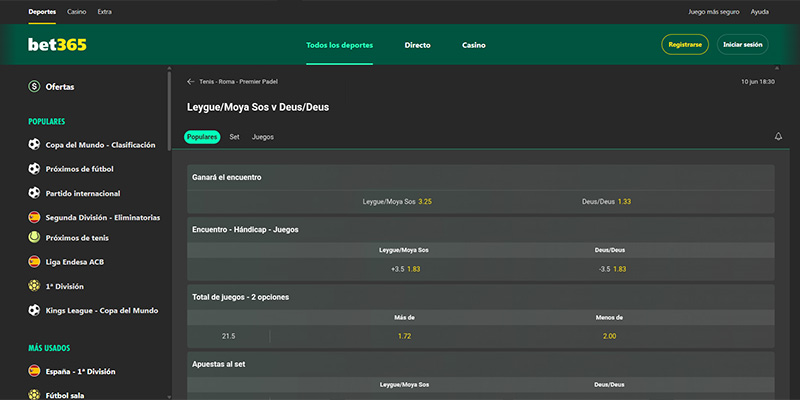
Task: Go back using the left arrow icon
Action: [191, 82]
